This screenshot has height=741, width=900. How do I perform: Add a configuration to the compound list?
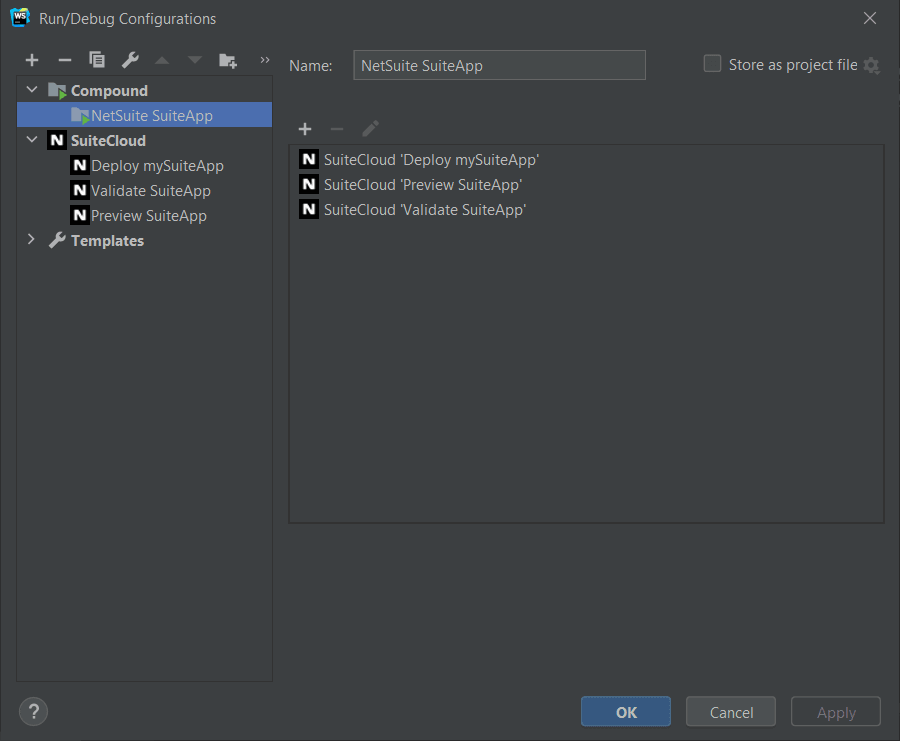pyautogui.click(x=305, y=129)
